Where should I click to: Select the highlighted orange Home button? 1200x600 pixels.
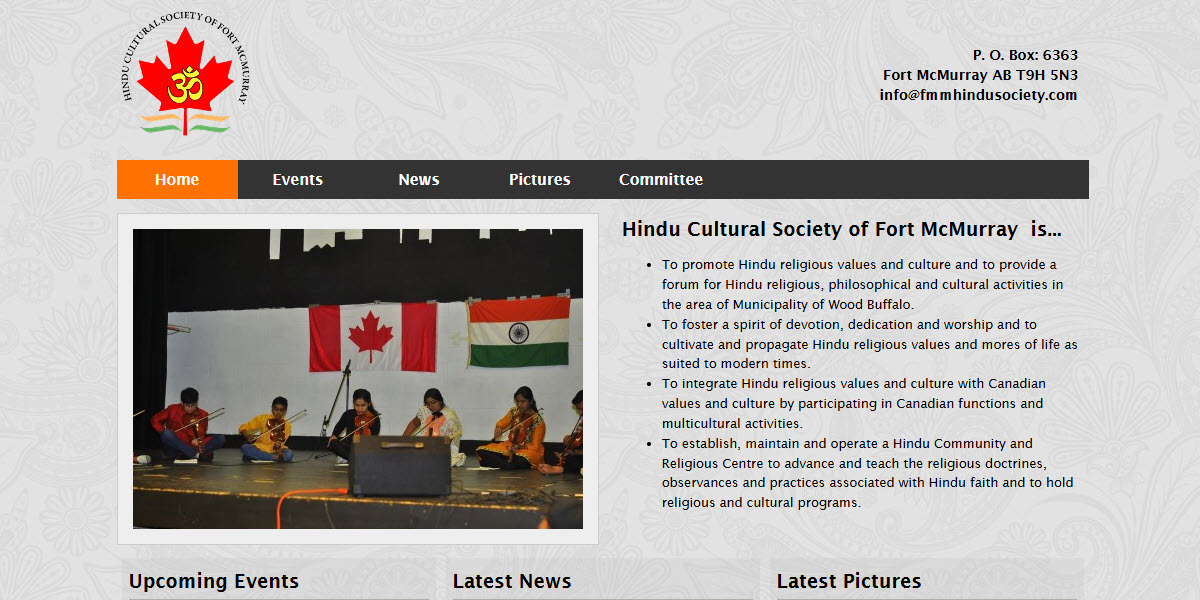coord(177,179)
